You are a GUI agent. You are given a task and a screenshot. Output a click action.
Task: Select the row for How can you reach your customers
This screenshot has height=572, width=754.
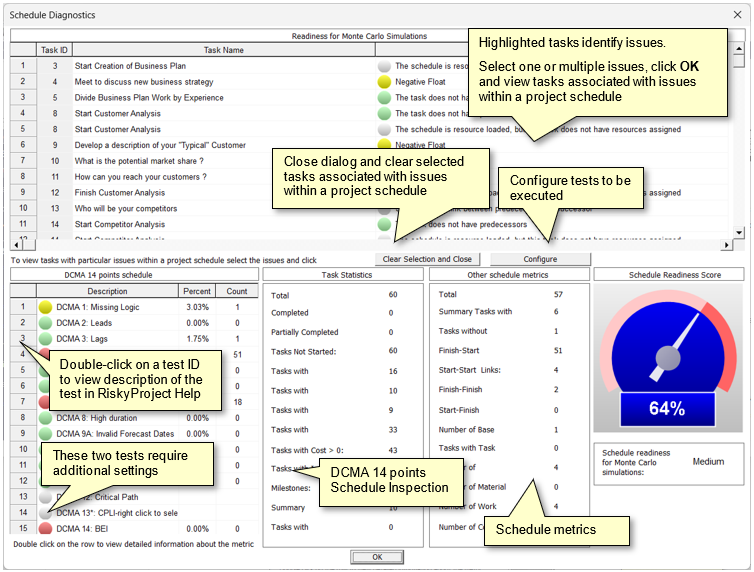point(140,177)
